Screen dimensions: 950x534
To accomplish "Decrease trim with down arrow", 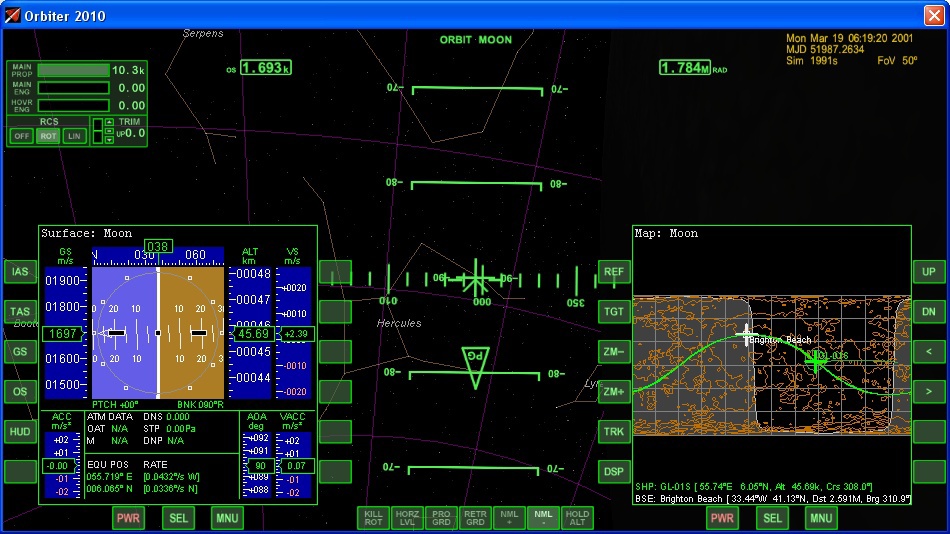I will (109, 140).
